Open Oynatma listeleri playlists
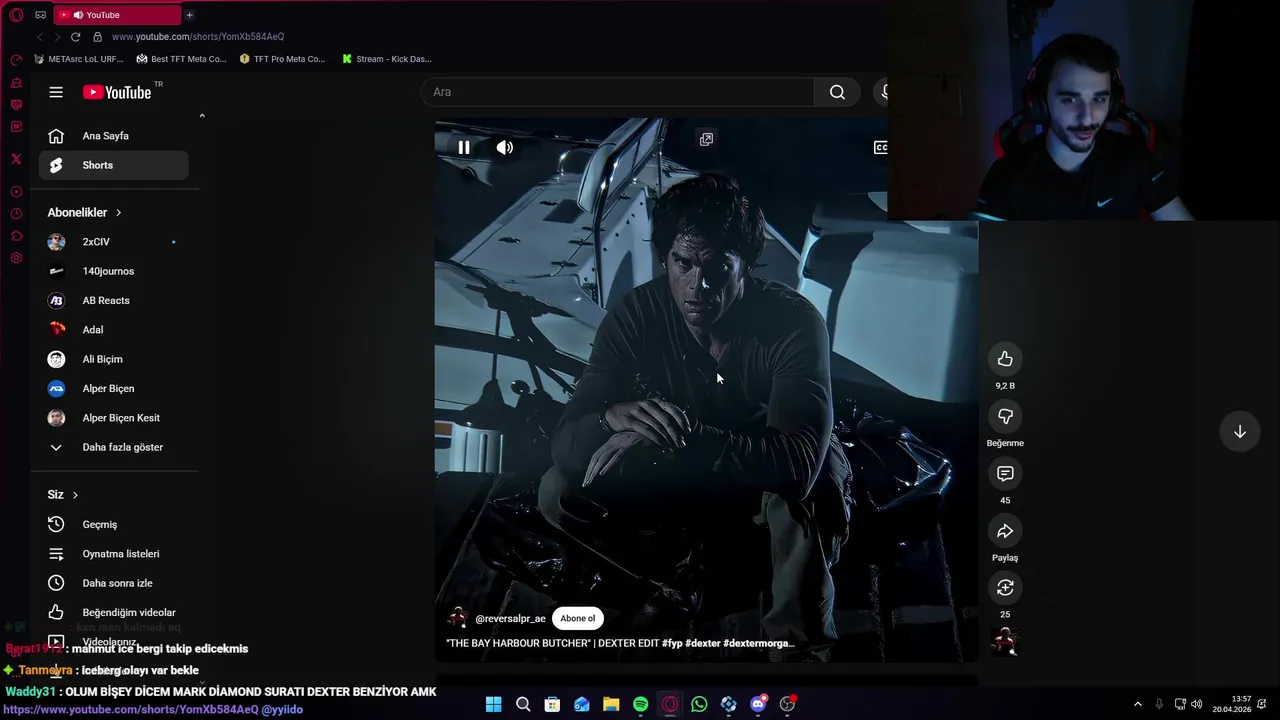 (x=113, y=554)
